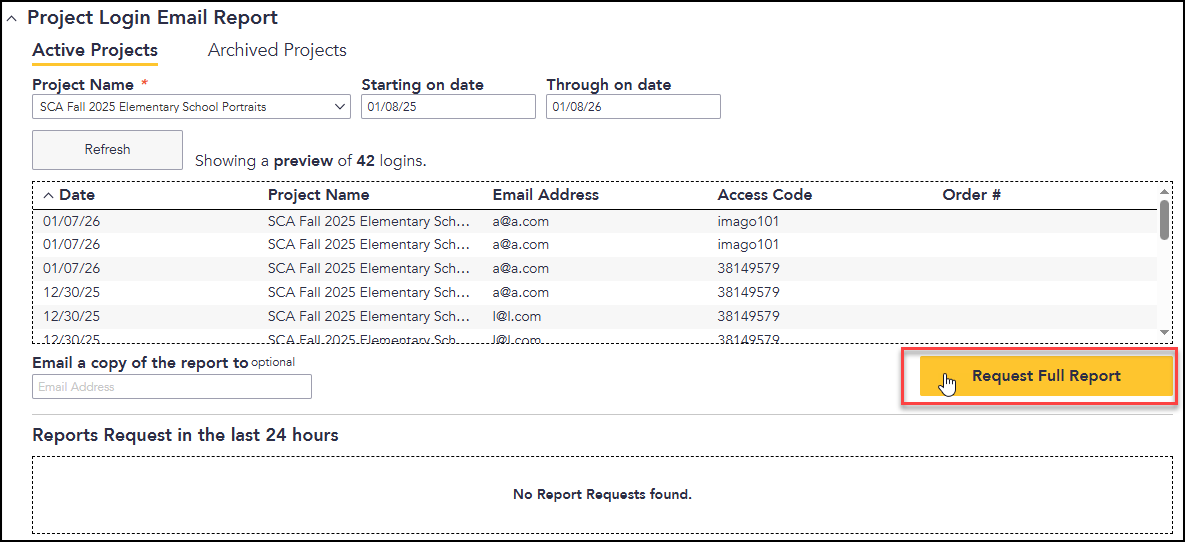Viewport: 1185px width, 542px height.
Task: Sort by the Access Code column header
Action: [765, 195]
